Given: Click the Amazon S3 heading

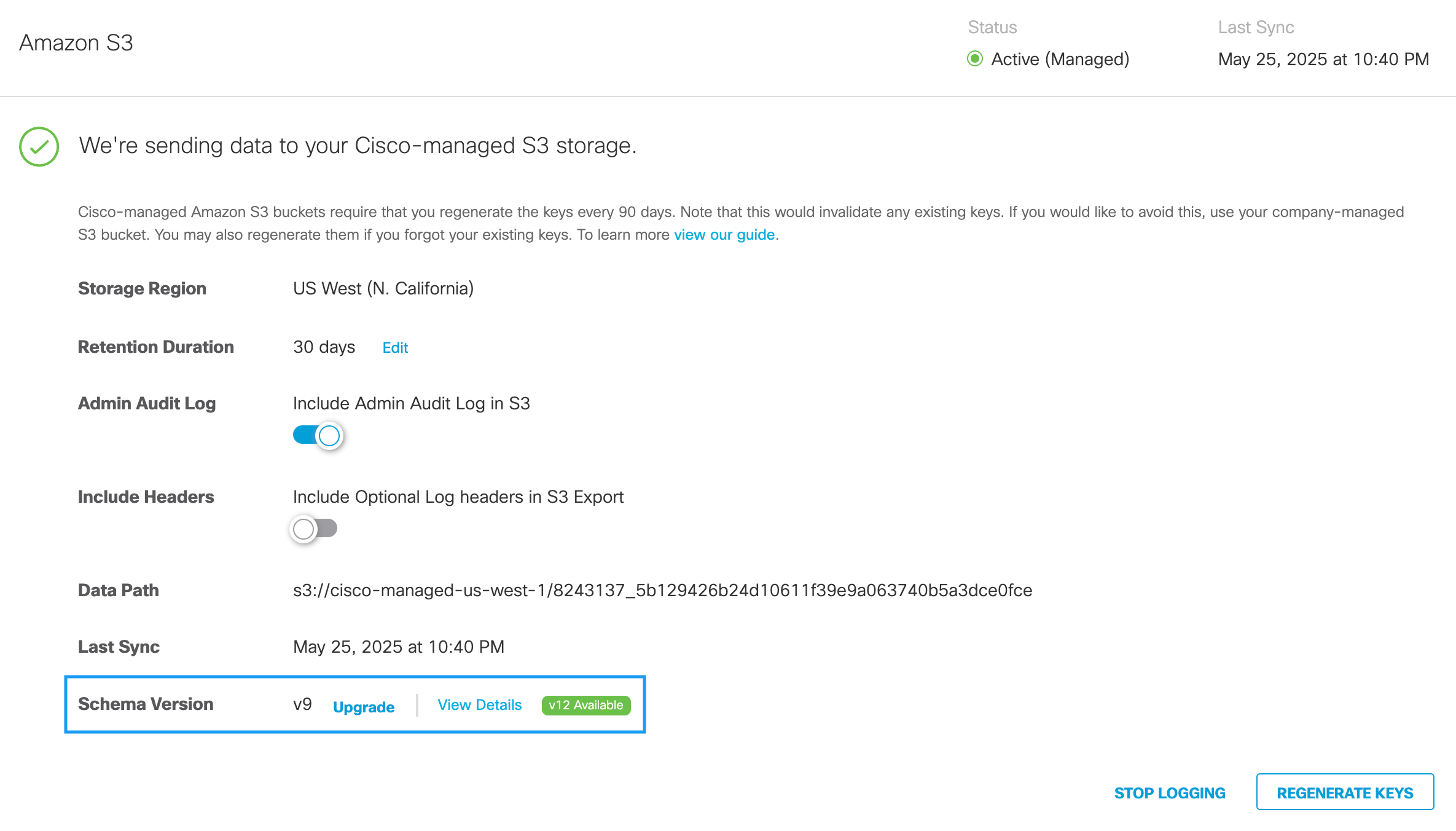Looking at the screenshot, I should click(x=76, y=43).
